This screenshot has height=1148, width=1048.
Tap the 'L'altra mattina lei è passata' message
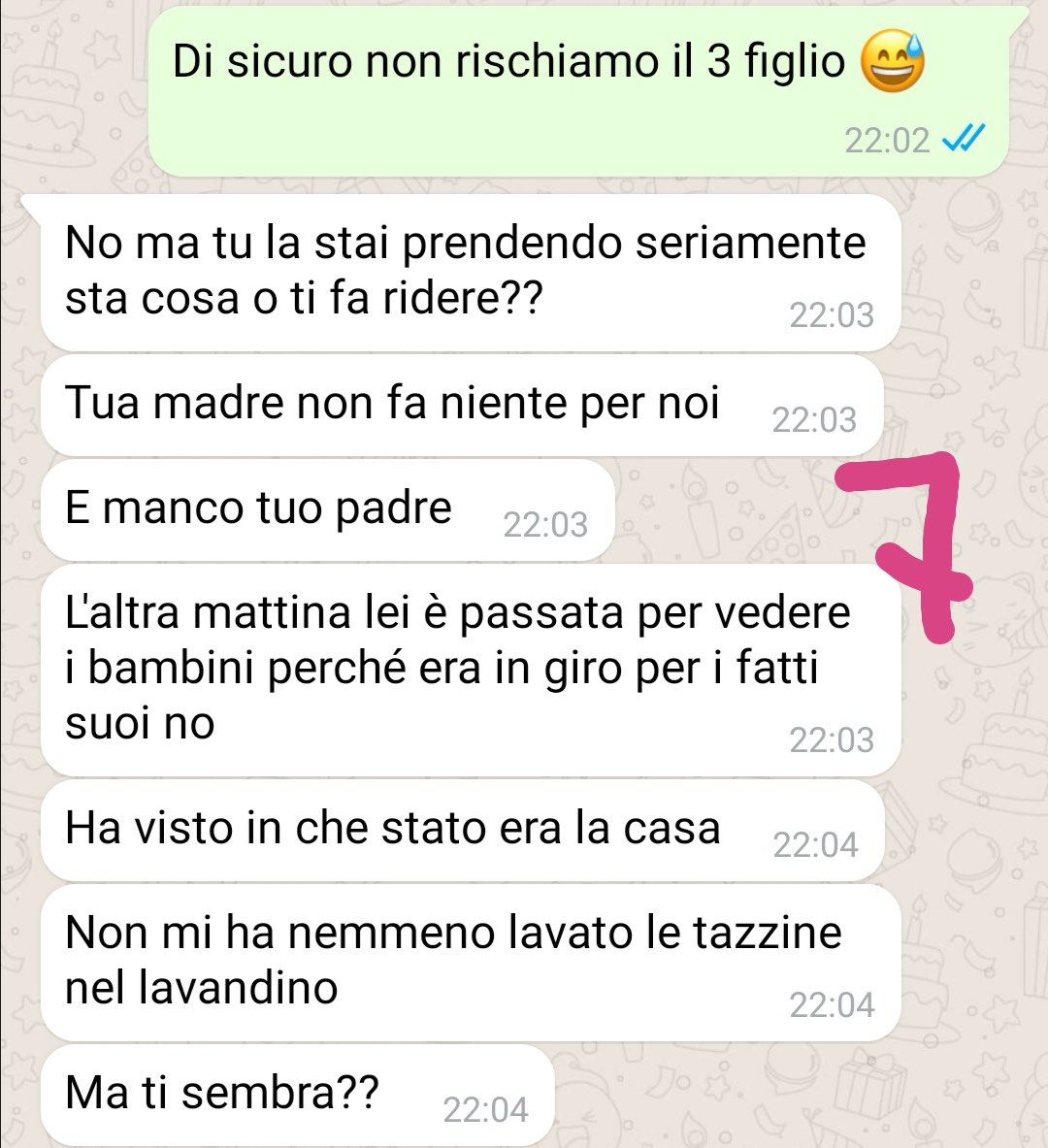(x=471, y=670)
